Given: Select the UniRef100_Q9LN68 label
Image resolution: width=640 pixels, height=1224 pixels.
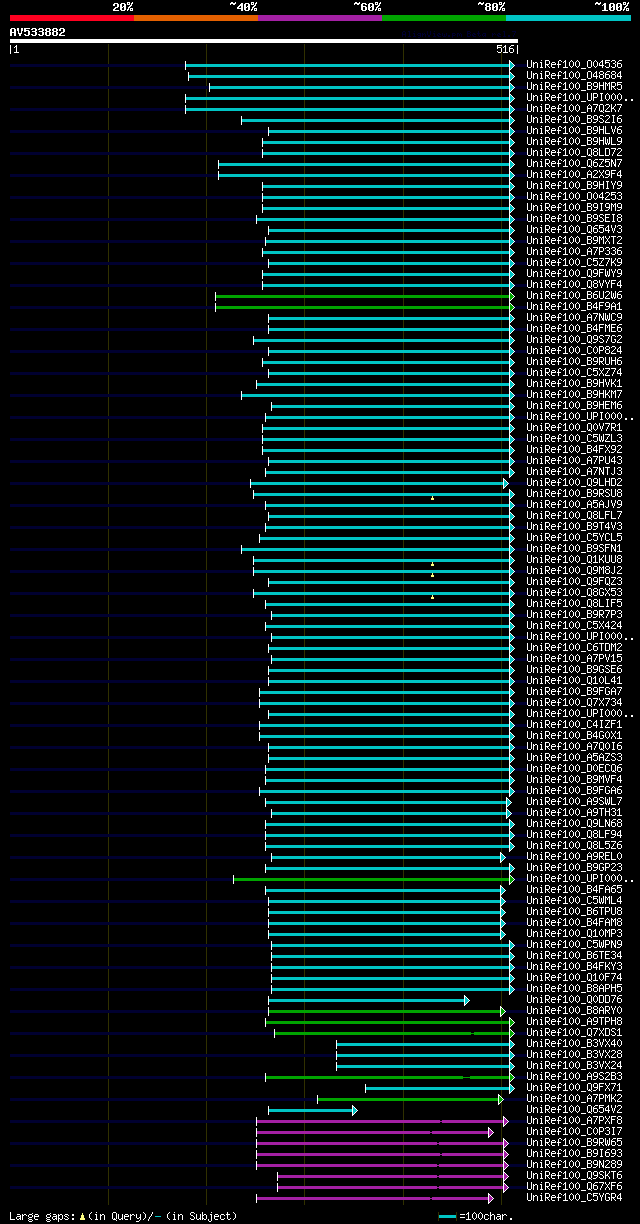Looking at the screenshot, I should tap(574, 824).
